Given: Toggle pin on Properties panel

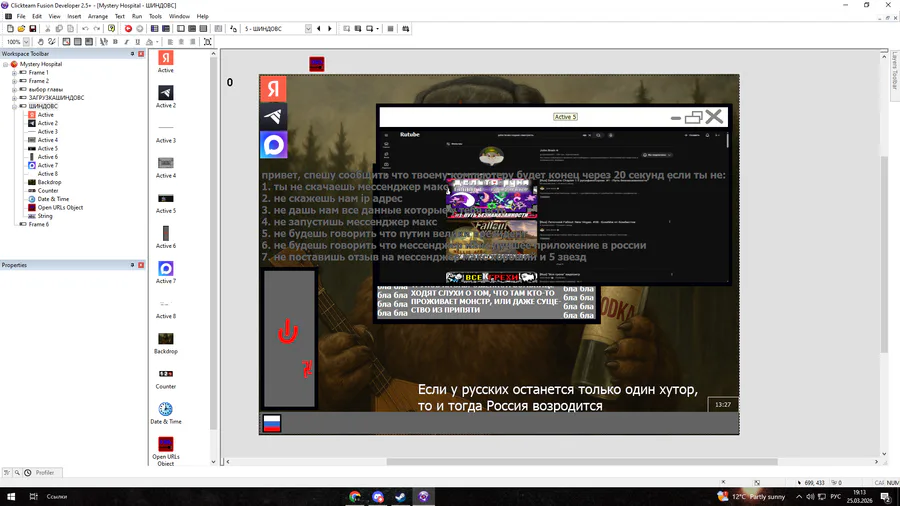Looking at the screenshot, I should click(132, 265).
